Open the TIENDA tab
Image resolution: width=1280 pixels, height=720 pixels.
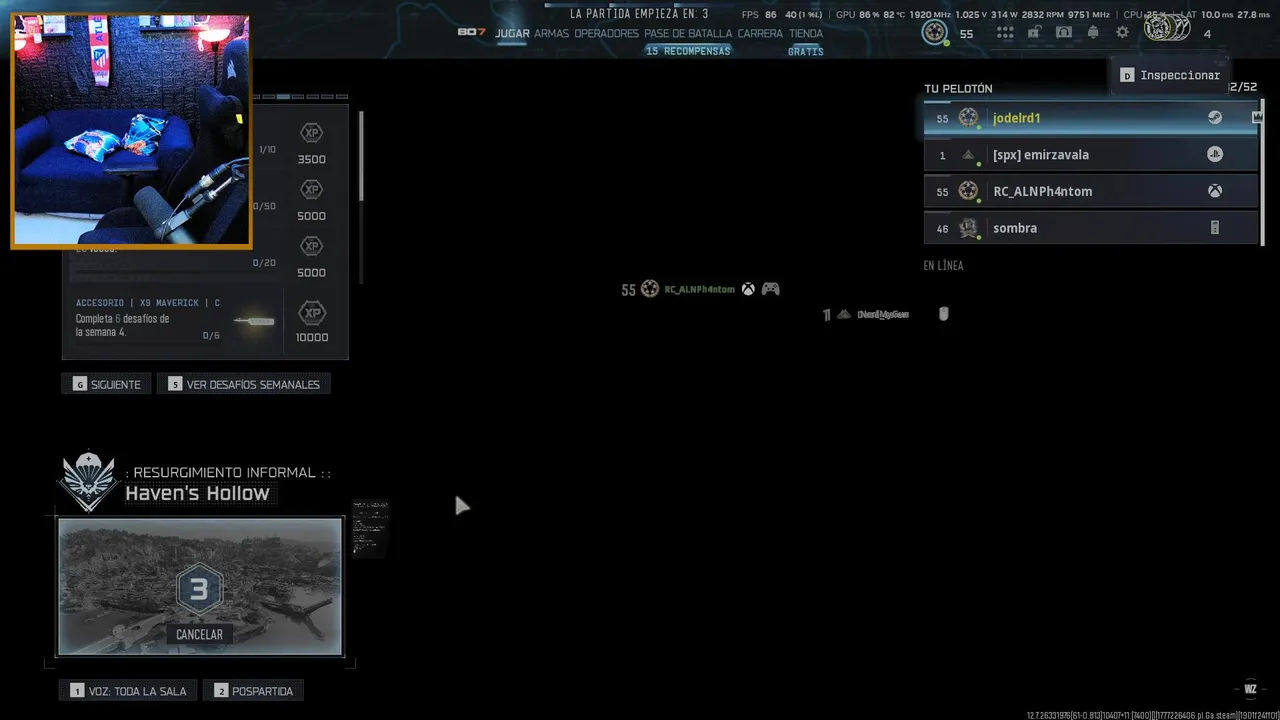point(806,33)
